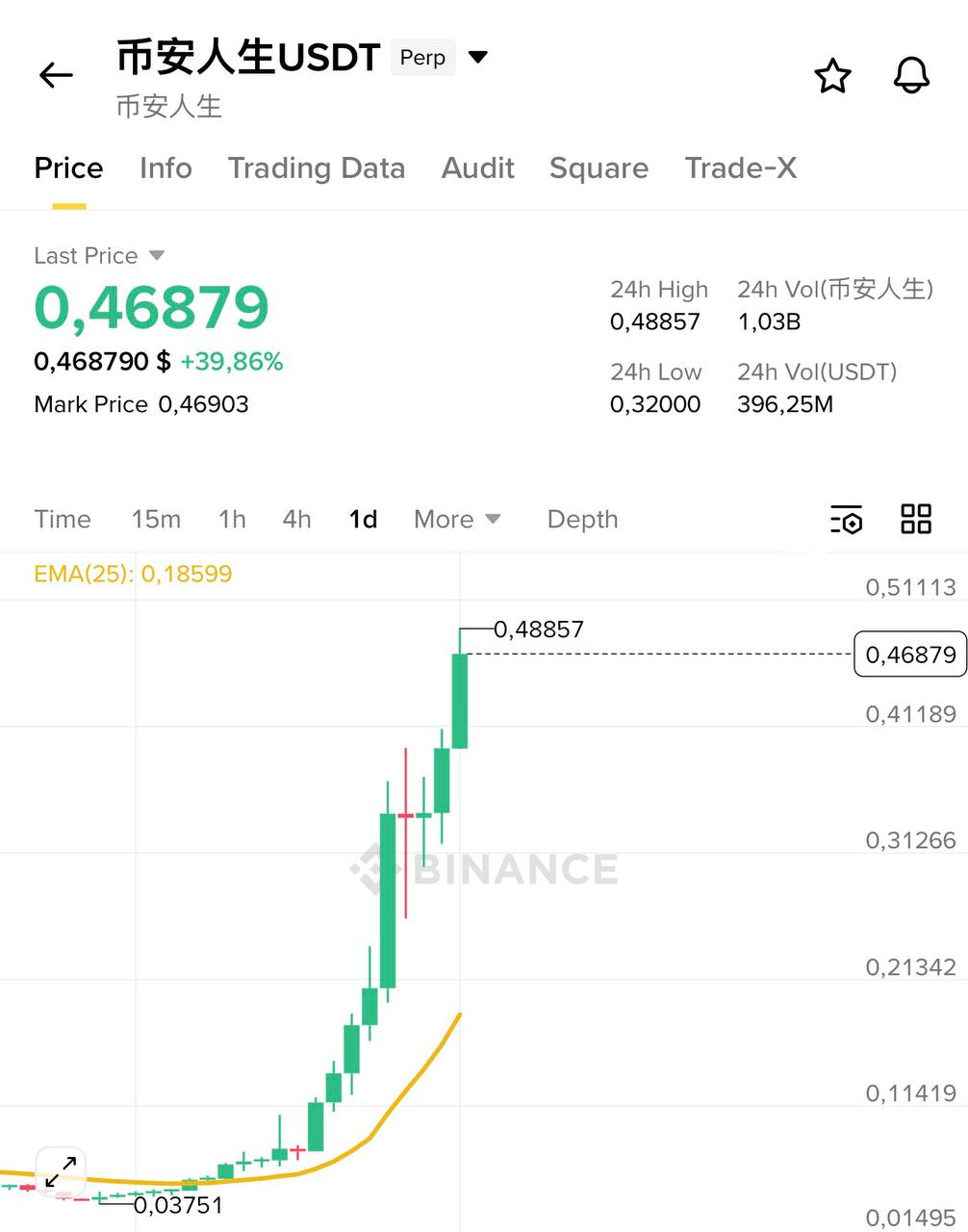The width and height of the screenshot is (968, 1232).
Task: Open trading pair selector dropdown arrow
Action: point(478,58)
